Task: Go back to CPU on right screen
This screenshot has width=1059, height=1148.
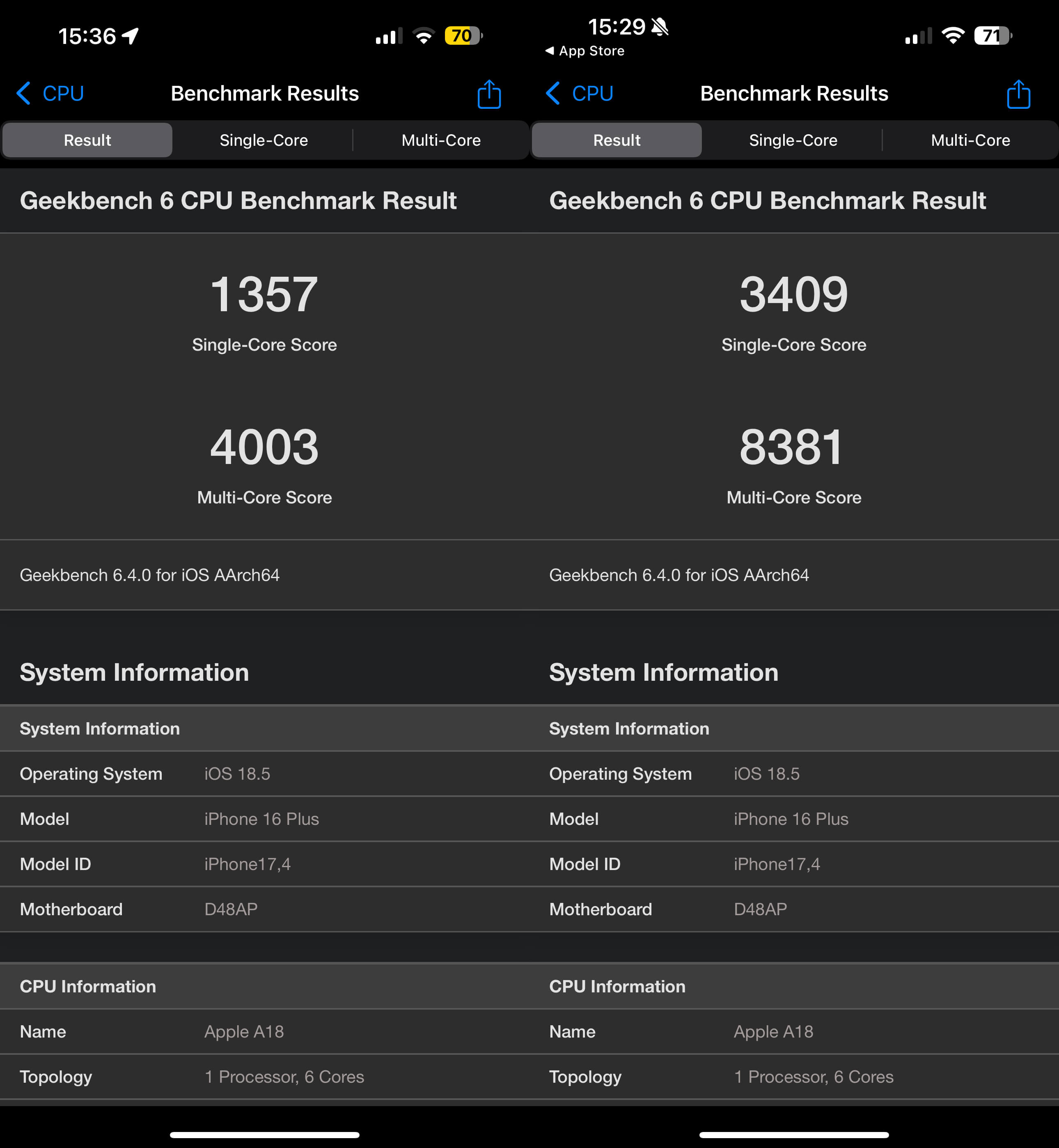Action: [x=580, y=94]
